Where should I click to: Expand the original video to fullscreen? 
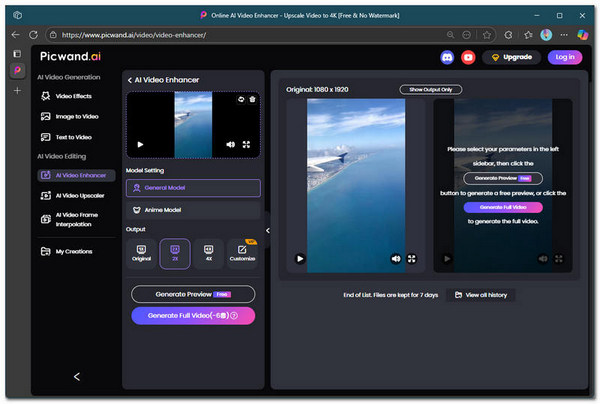click(x=411, y=258)
